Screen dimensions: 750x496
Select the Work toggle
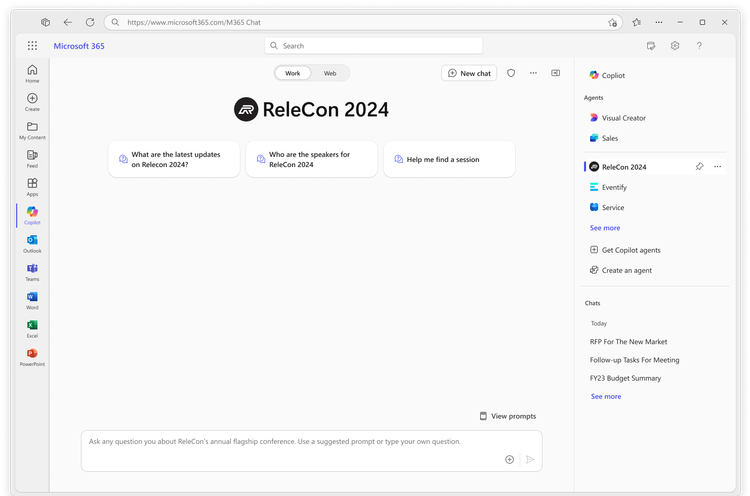click(293, 73)
